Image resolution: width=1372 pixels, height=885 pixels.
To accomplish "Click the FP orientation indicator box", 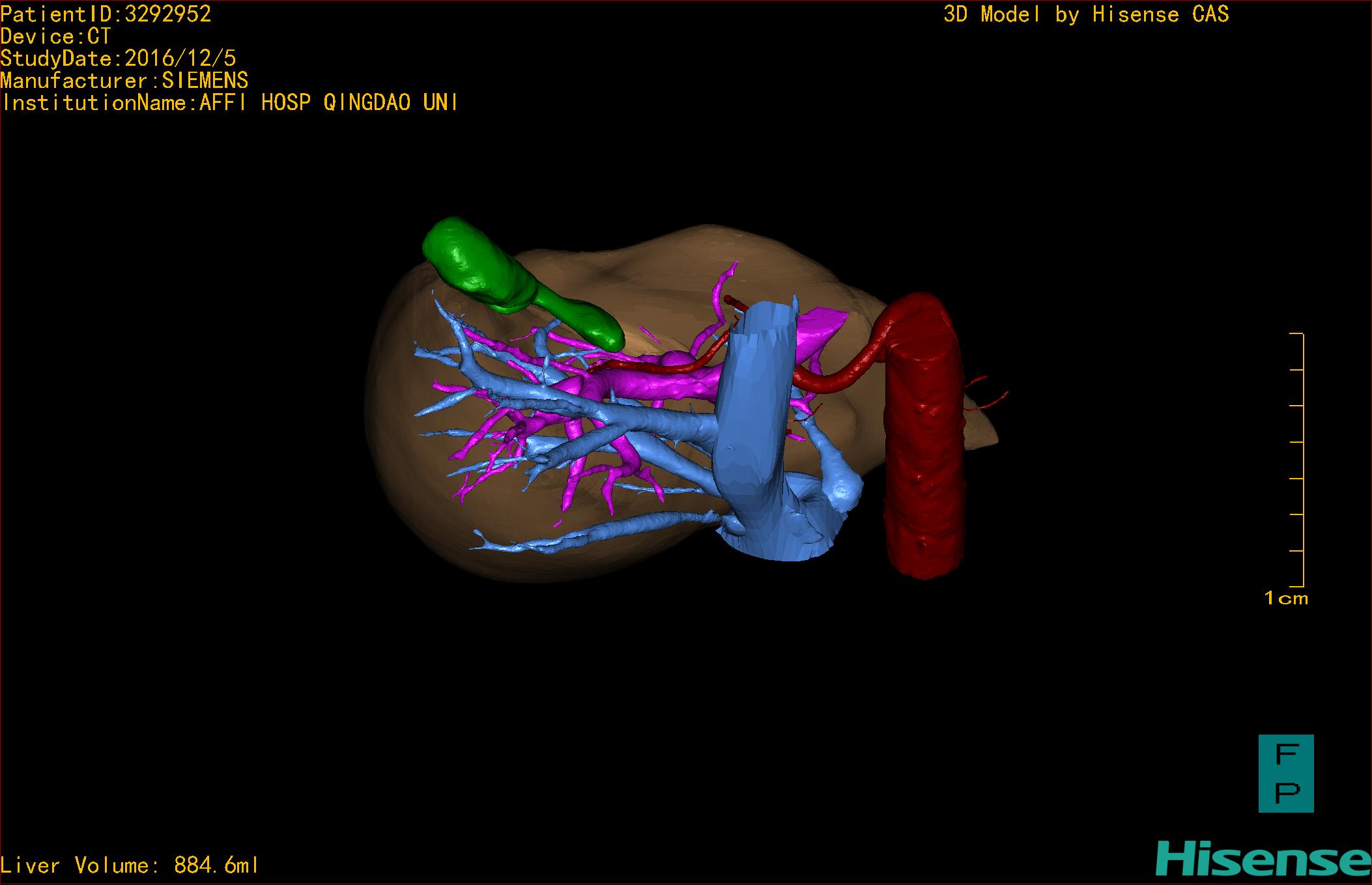I will [x=1285, y=773].
